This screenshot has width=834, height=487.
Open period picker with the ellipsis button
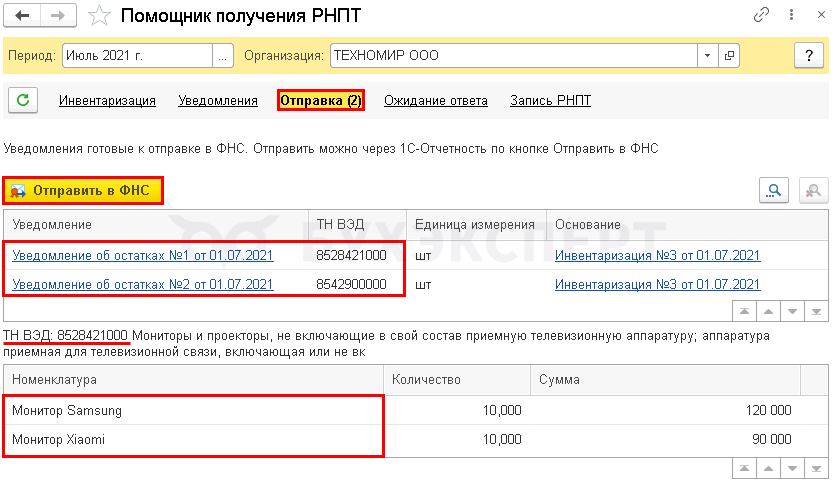coord(222,55)
